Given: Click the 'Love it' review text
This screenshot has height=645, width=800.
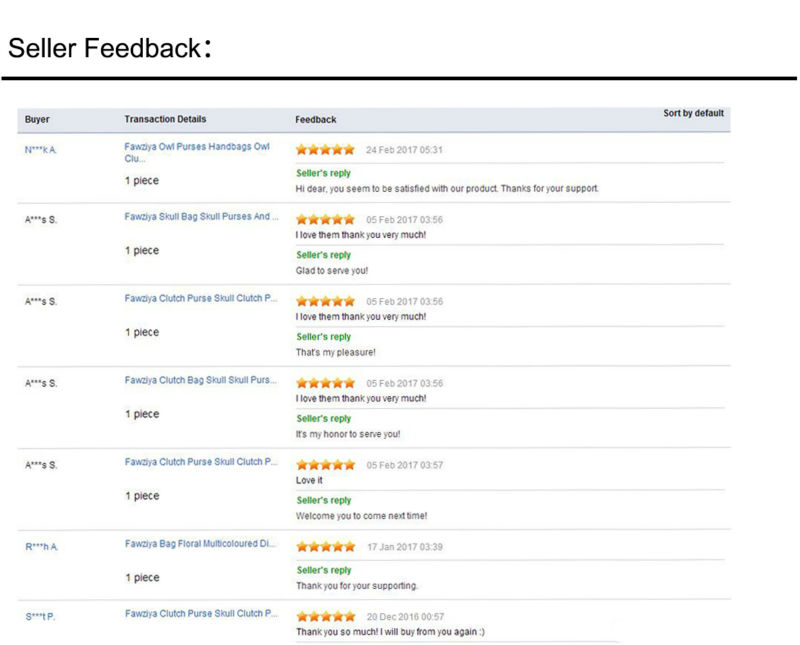Looking at the screenshot, I should (309, 481).
